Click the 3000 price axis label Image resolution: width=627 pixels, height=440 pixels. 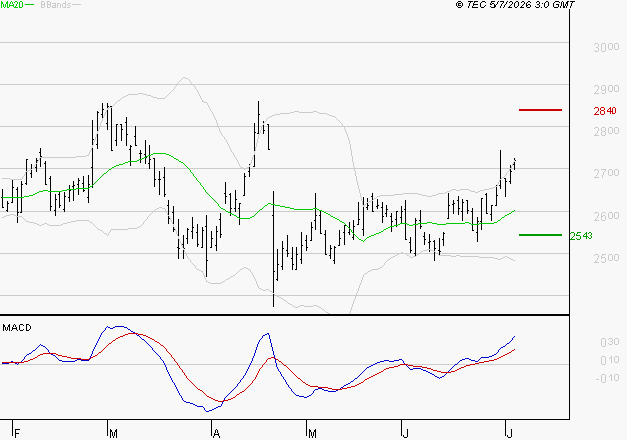pos(606,47)
